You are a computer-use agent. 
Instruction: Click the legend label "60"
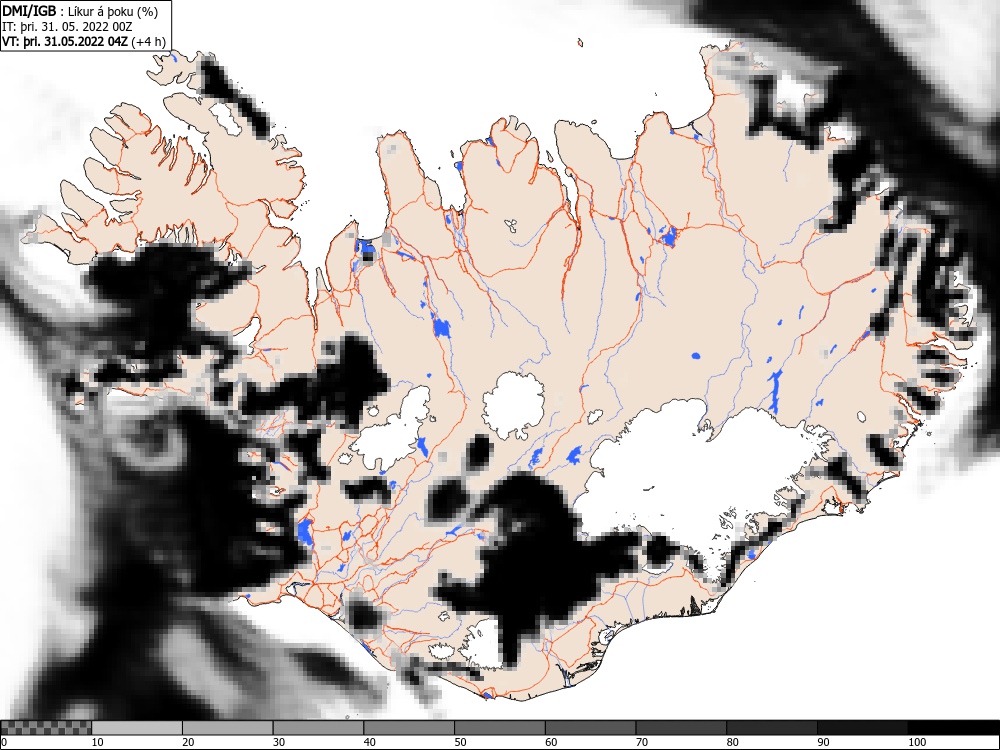550,742
